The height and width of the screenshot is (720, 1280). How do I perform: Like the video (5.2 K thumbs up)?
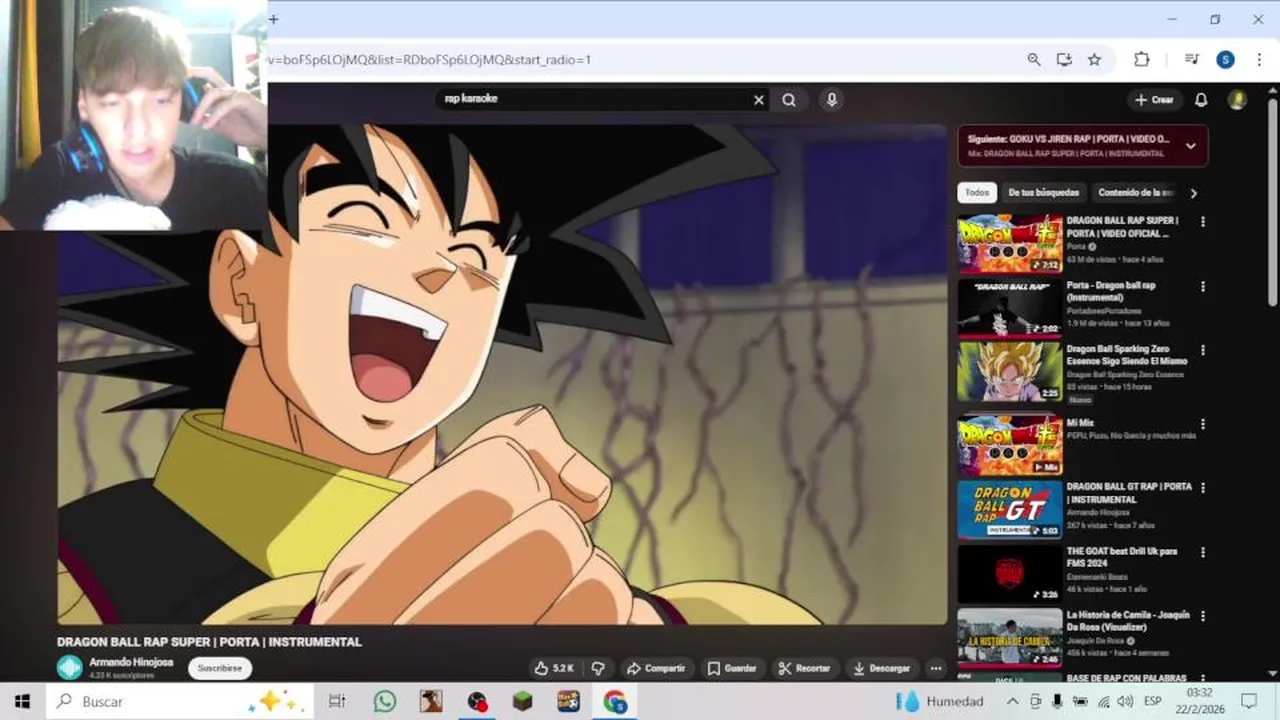554,668
